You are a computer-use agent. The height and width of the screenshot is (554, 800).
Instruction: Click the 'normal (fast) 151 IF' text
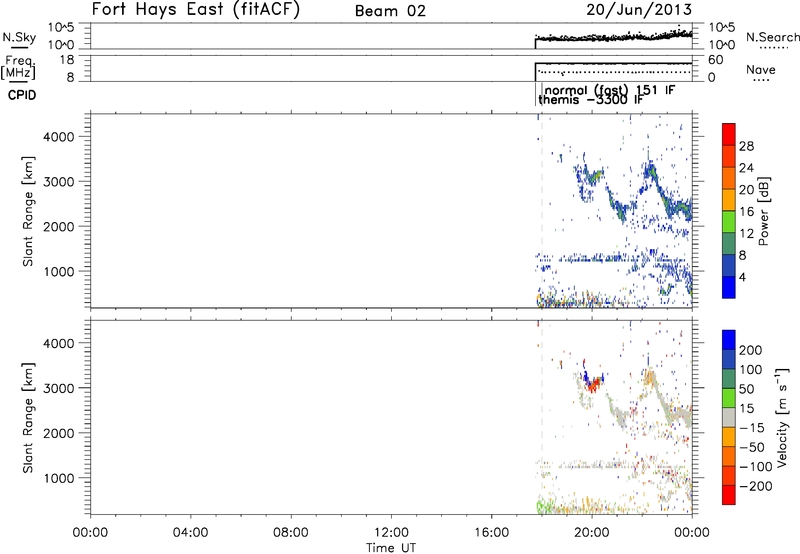click(x=610, y=90)
